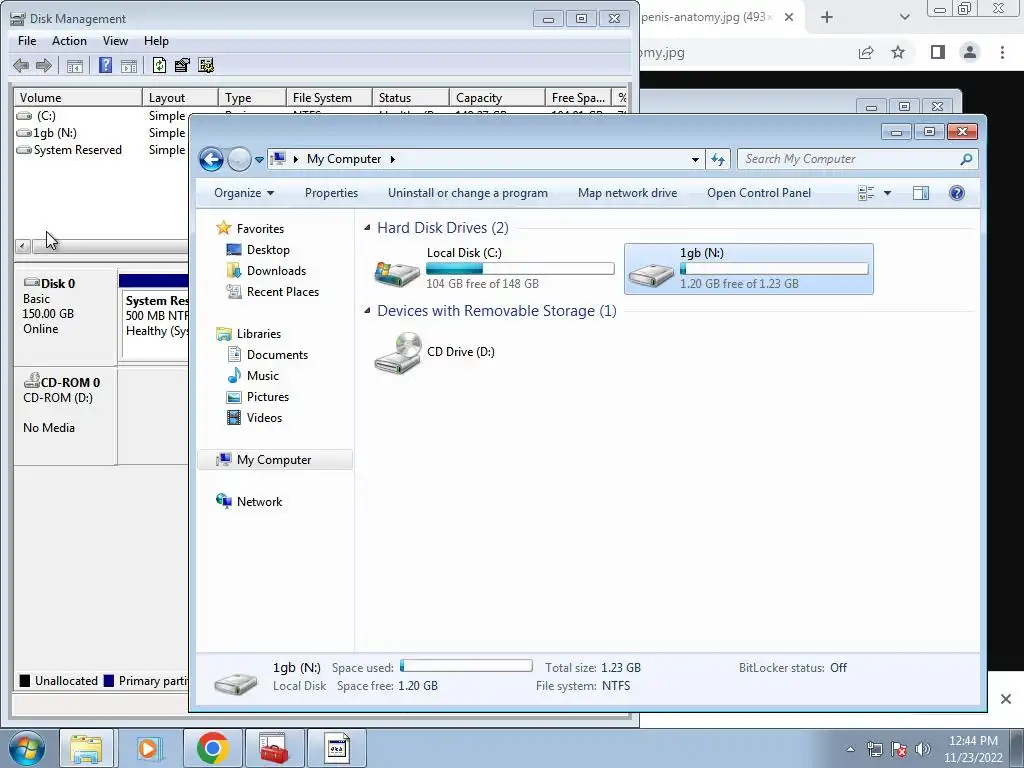Image resolution: width=1024 pixels, height=768 pixels.
Task: Sort by the Volume column header
Action: 78,97
